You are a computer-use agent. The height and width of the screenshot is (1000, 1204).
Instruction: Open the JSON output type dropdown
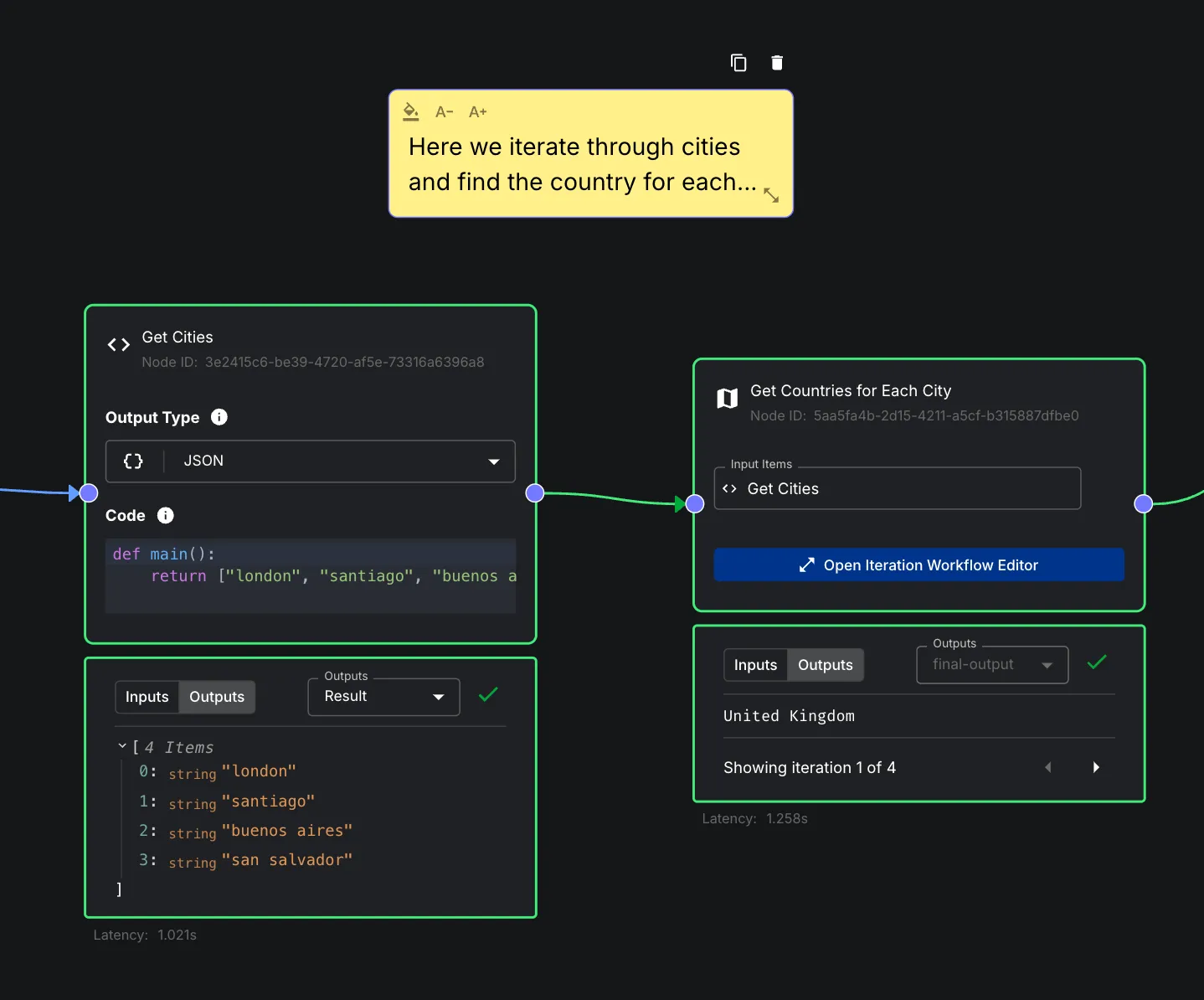coord(311,461)
